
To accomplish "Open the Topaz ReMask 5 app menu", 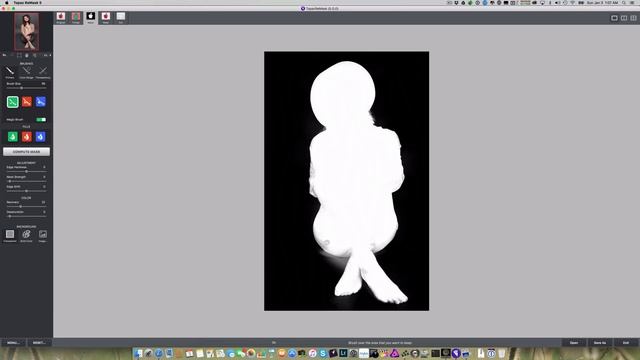I will pyautogui.click(x=27, y=2).
